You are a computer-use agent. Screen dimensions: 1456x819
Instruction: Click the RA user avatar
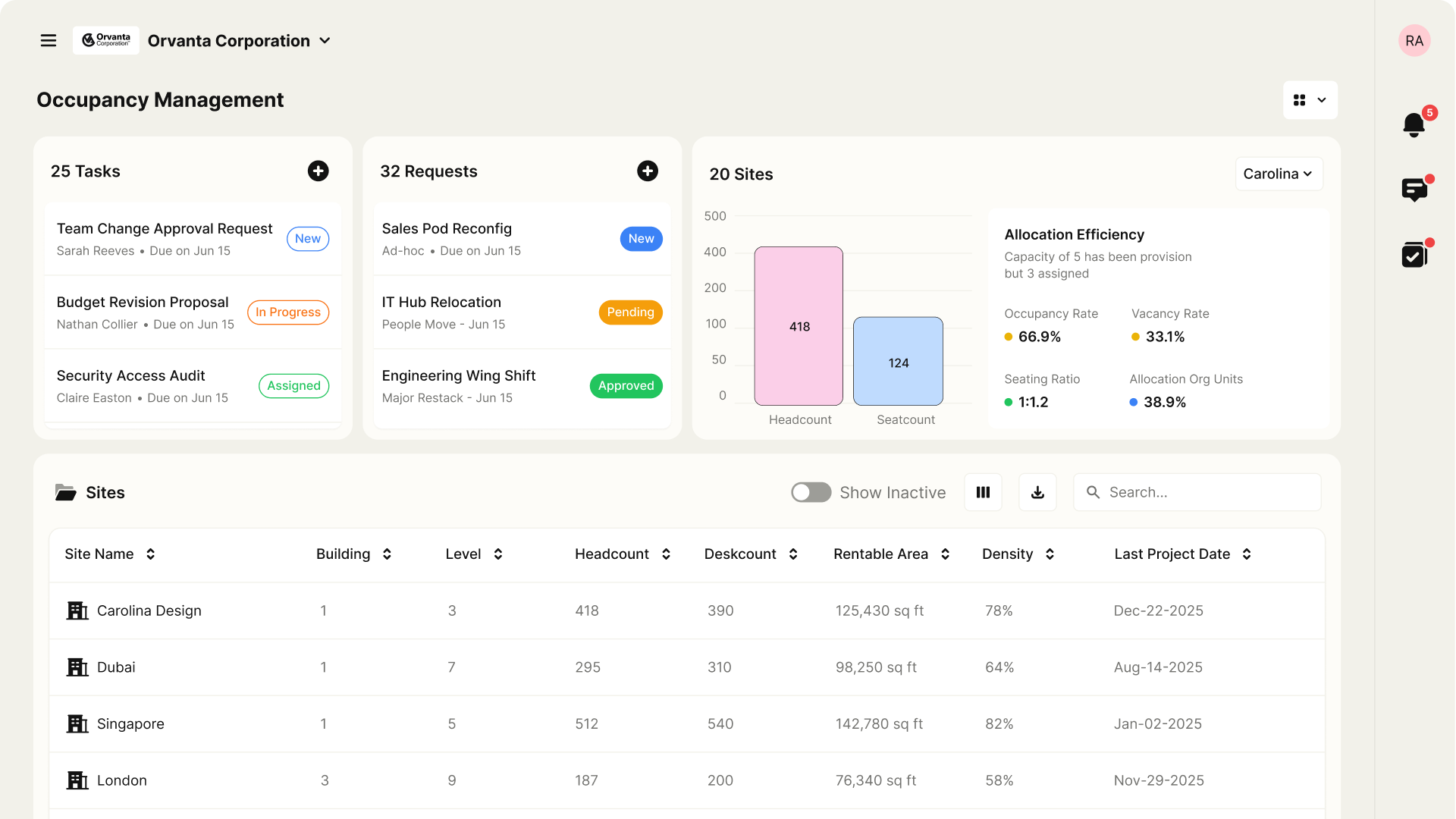tap(1414, 41)
